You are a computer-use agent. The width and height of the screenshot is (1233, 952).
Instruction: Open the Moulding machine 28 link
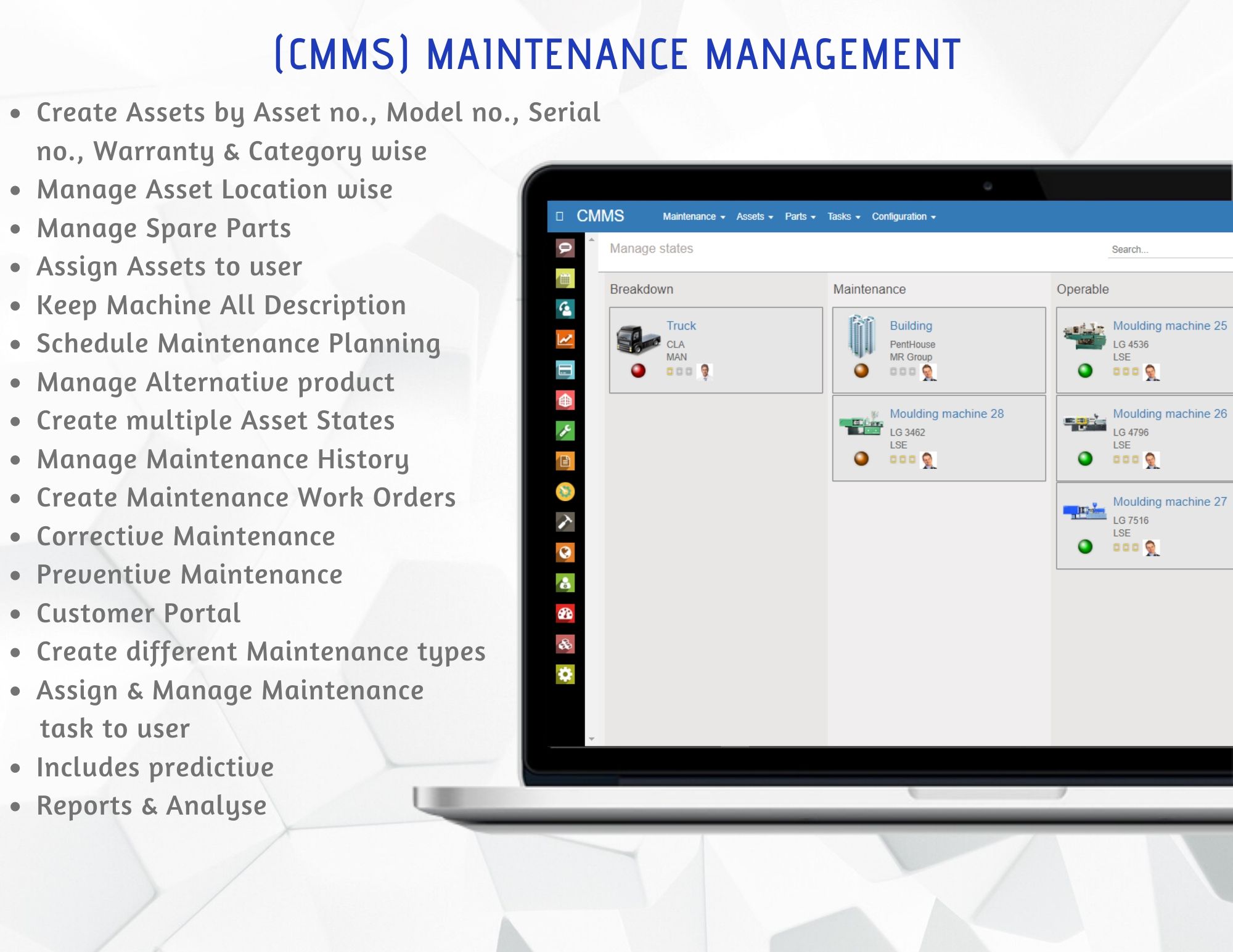(x=946, y=413)
